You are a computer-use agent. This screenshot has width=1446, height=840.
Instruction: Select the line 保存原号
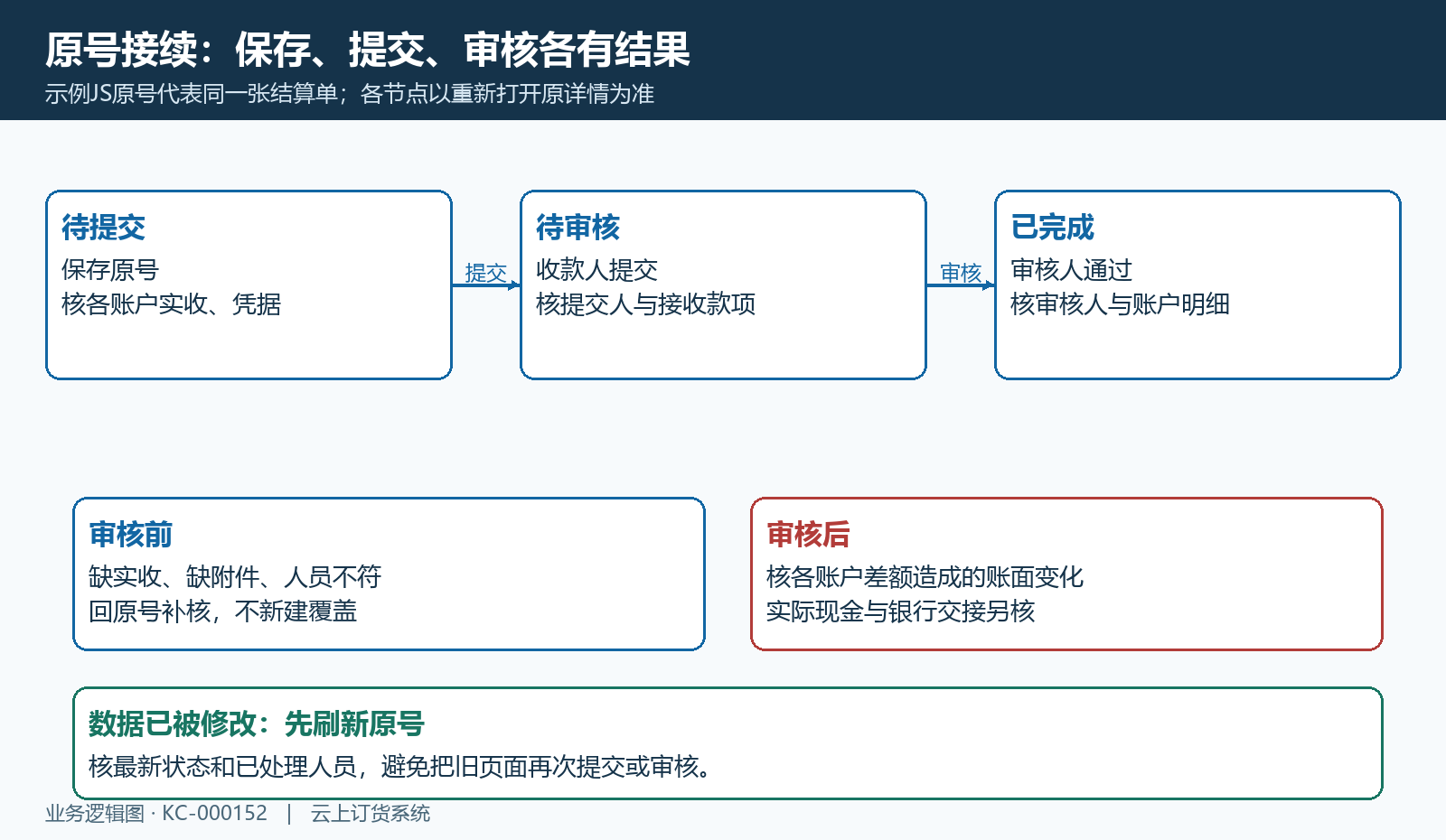(109, 269)
